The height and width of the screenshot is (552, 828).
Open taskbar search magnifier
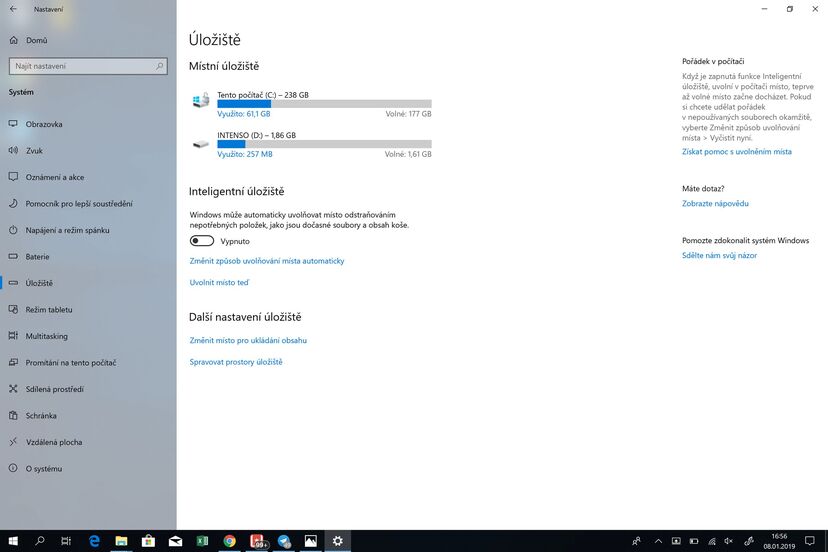[40, 541]
